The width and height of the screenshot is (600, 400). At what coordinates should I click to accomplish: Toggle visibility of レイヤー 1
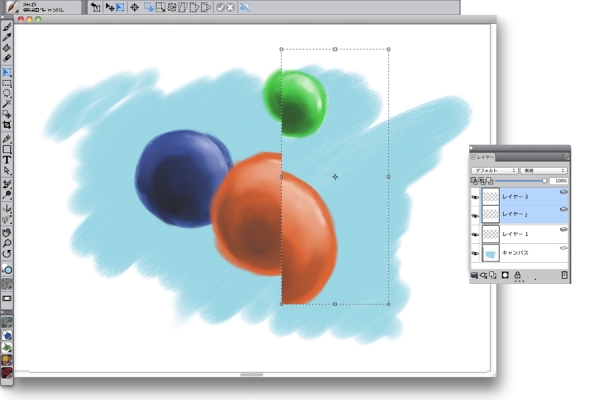(474, 234)
